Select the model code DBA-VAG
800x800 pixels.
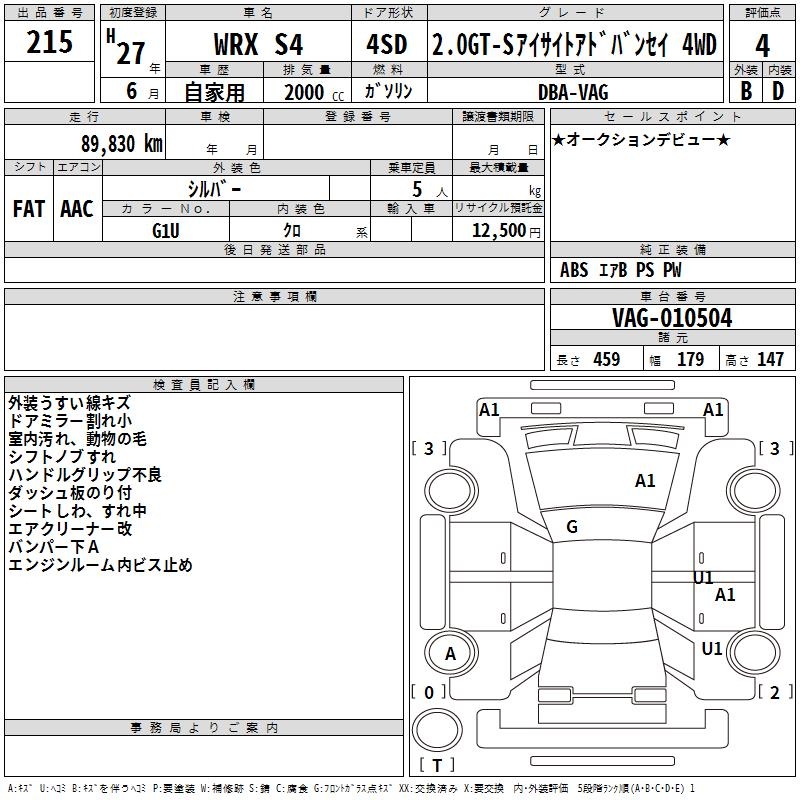tap(573, 92)
